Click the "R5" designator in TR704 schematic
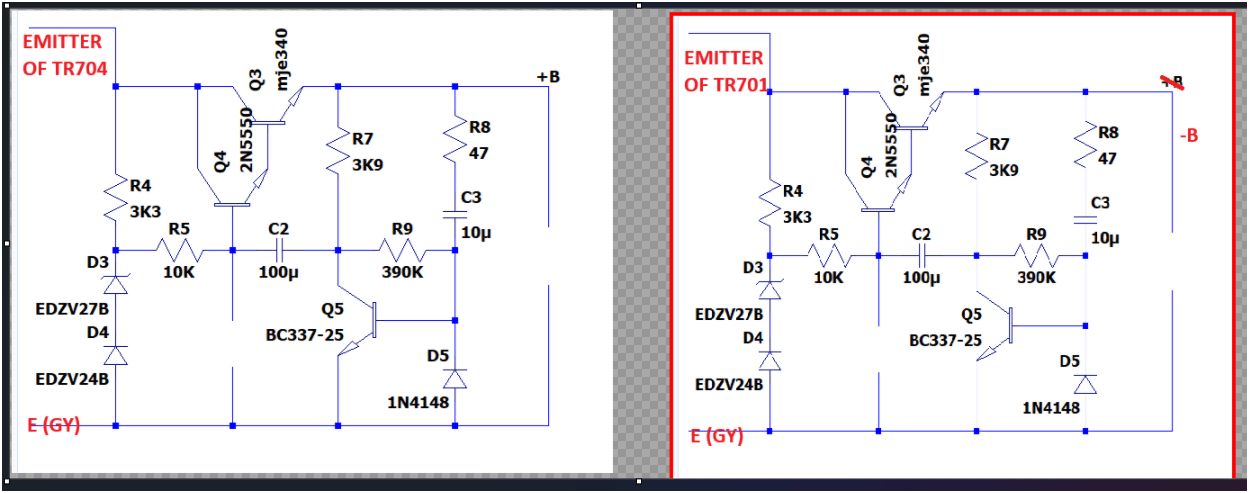The height and width of the screenshot is (493, 1249). tap(179, 229)
